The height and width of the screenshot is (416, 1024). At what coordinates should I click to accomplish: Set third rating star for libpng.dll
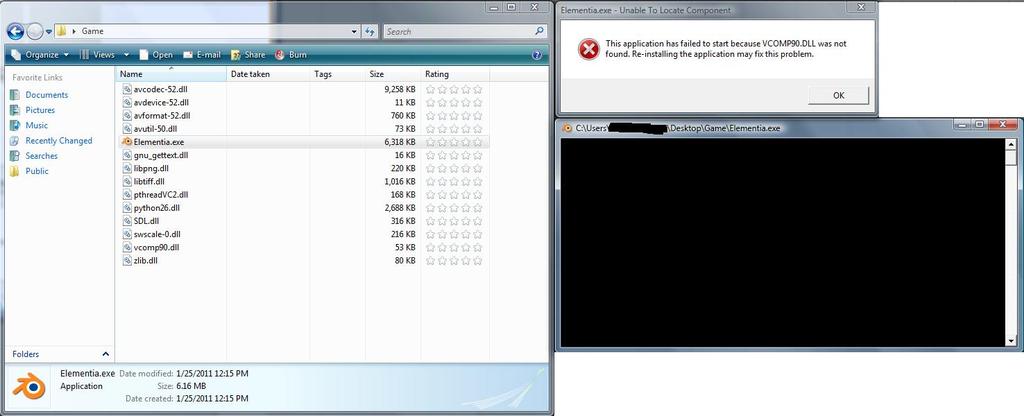pyautogui.click(x=454, y=168)
